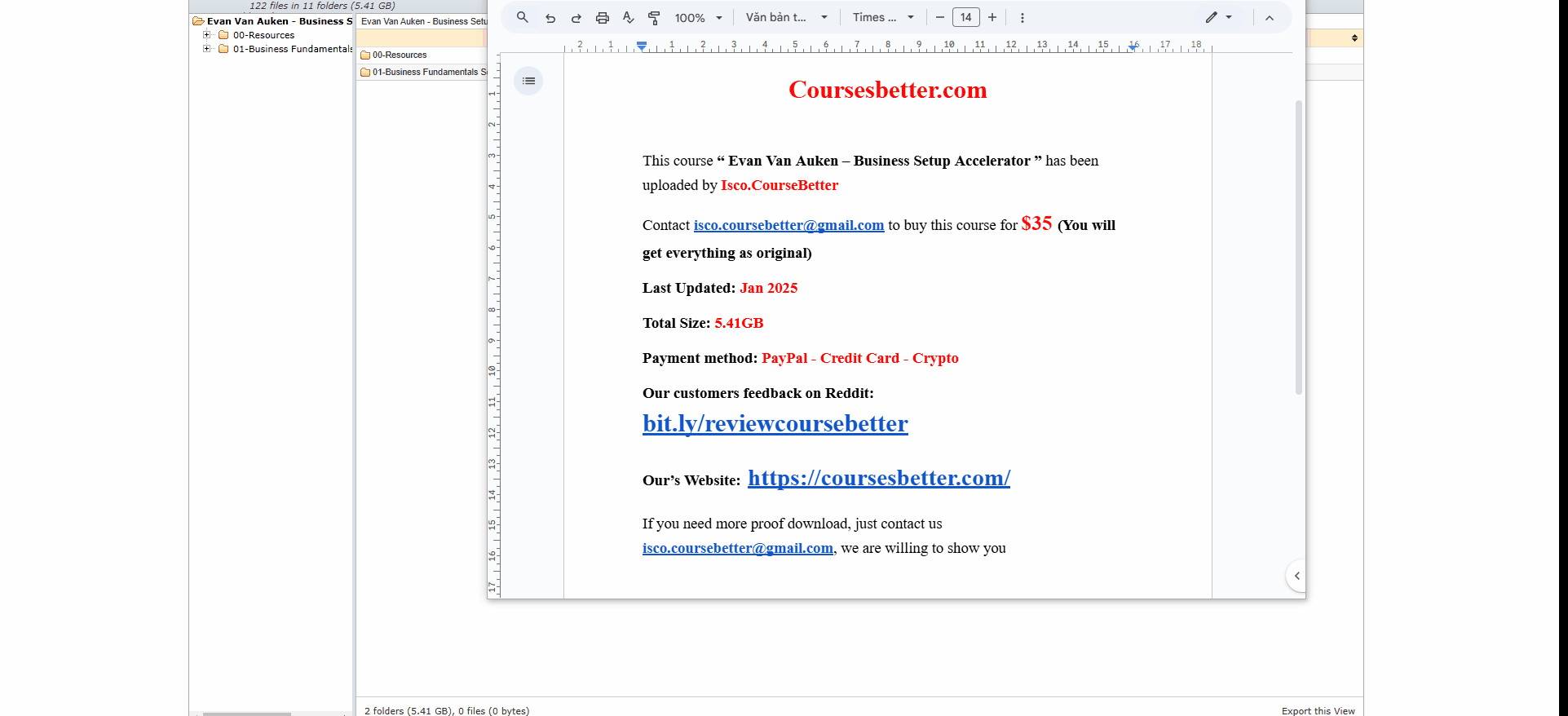Click the '122 files in 11 folders' summary
1568x716 pixels.
point(322,6)
